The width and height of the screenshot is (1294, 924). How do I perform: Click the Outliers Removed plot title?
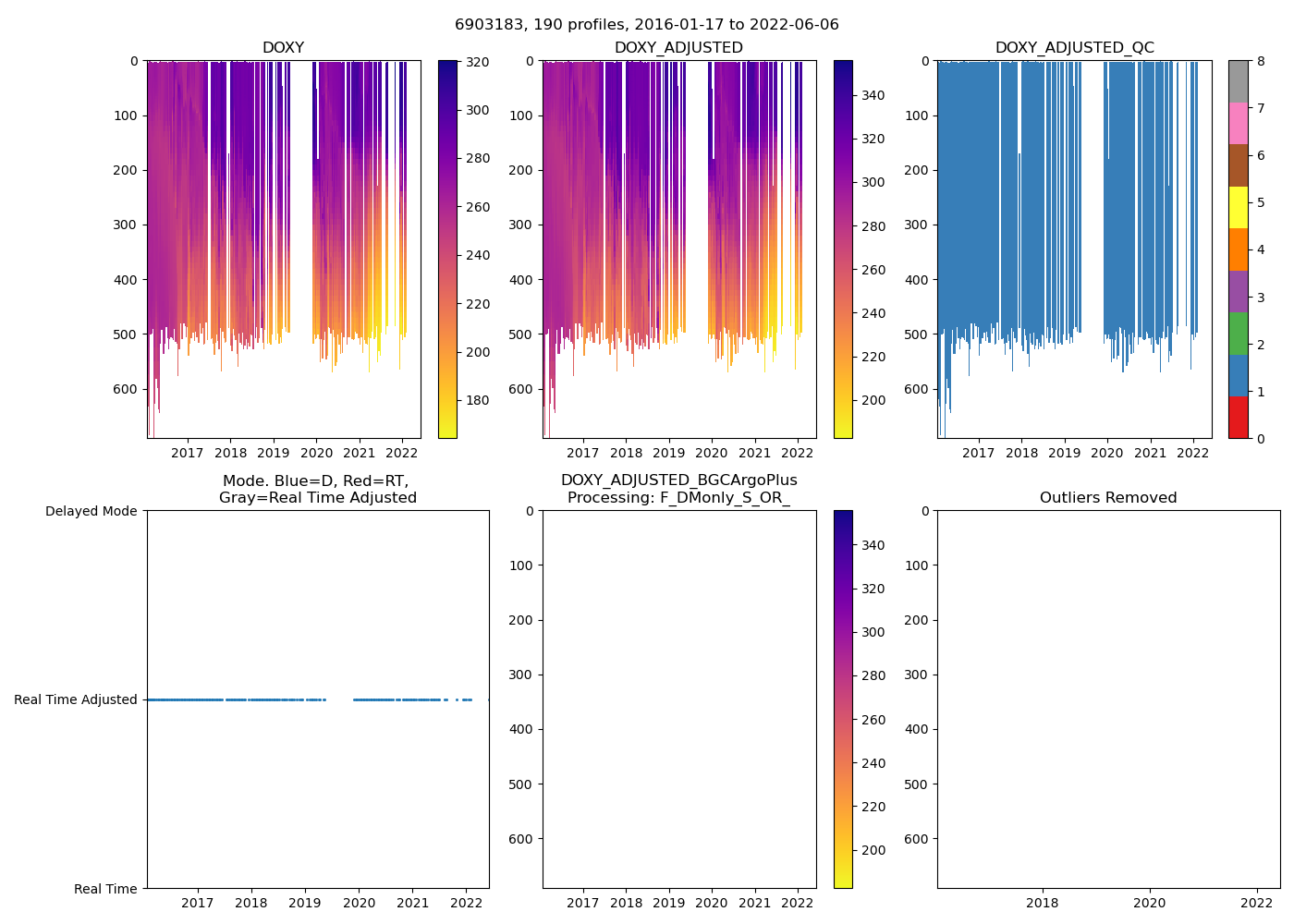(1107, 498)
